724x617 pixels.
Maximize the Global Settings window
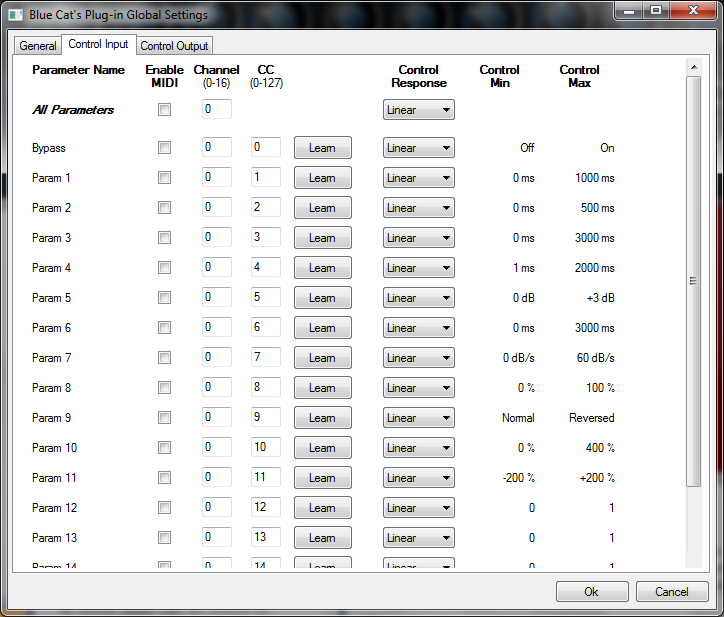point(656,10)
